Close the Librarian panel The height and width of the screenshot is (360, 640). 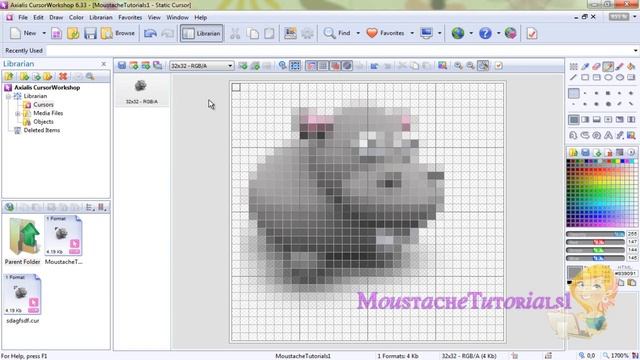(x=104, y=64)
